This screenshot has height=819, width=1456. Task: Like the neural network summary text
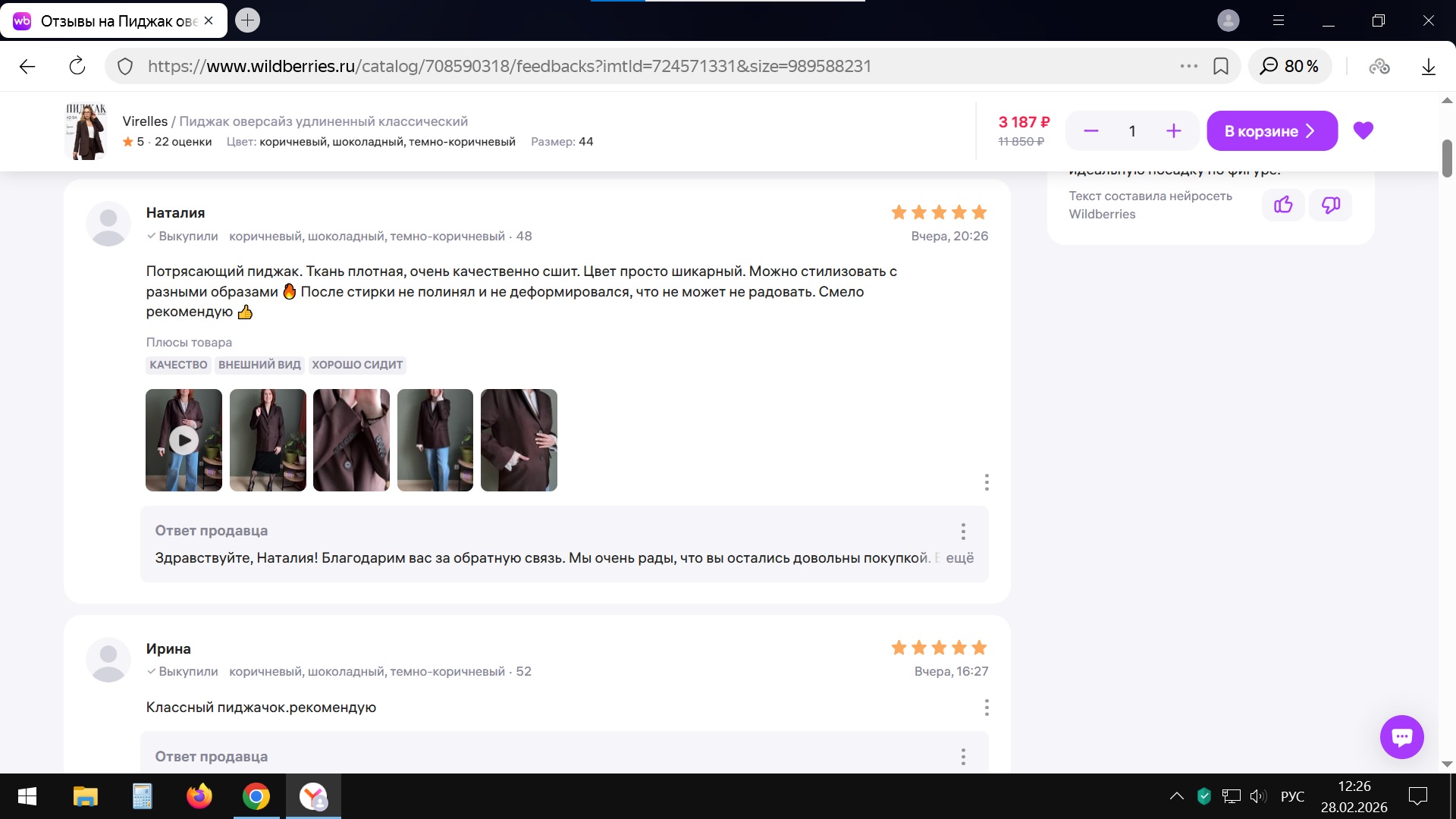1283,205
